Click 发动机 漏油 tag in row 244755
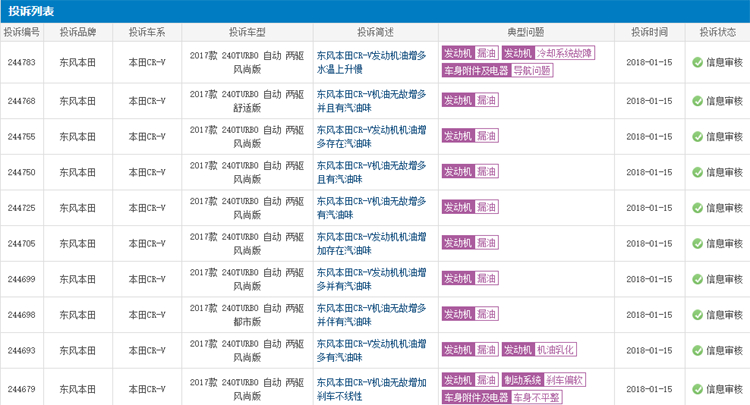This screenshot has width=750, height=405. [x=470, y=136]
